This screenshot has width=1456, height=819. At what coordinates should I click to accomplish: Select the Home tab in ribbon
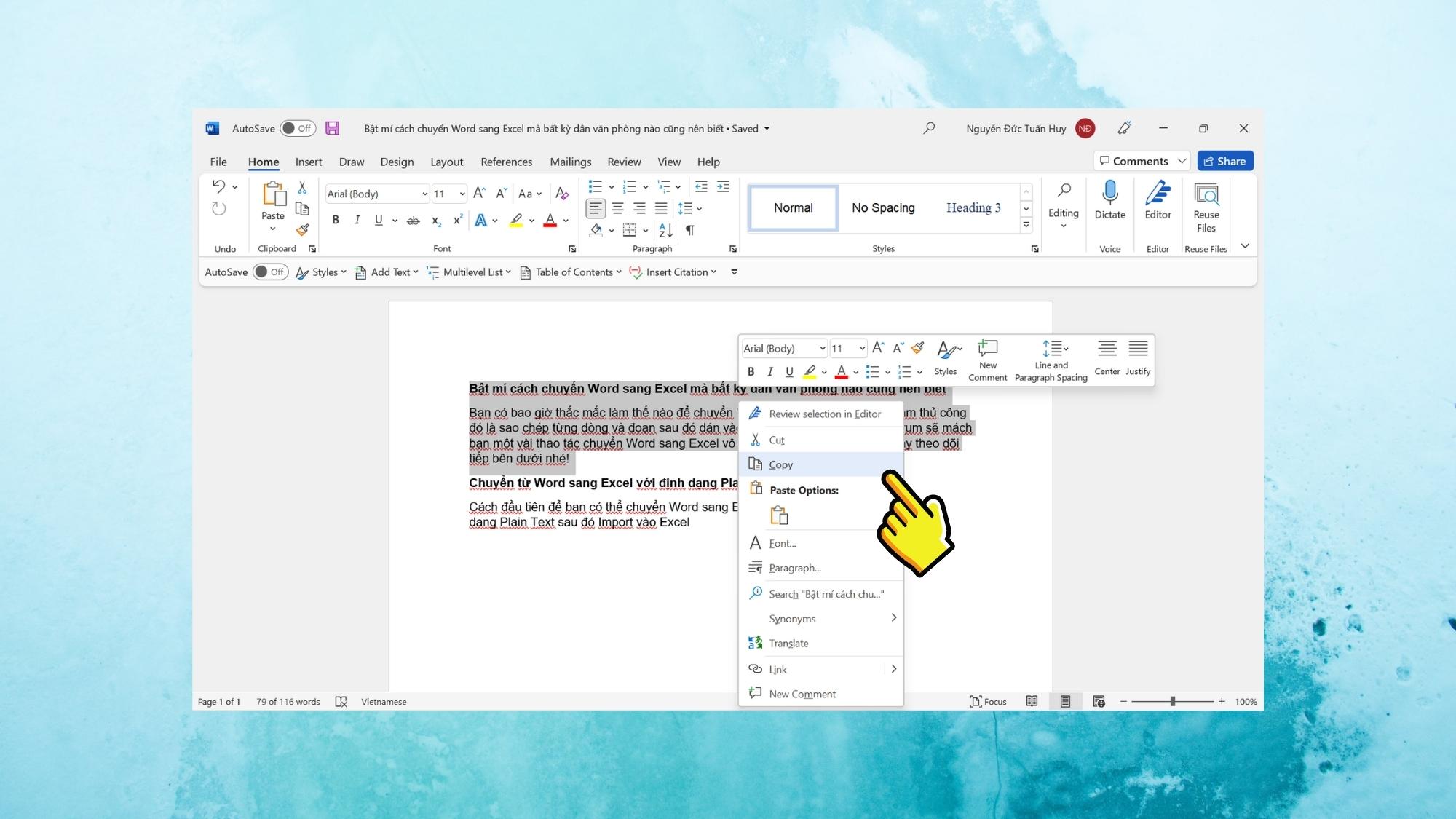point(263,161)
